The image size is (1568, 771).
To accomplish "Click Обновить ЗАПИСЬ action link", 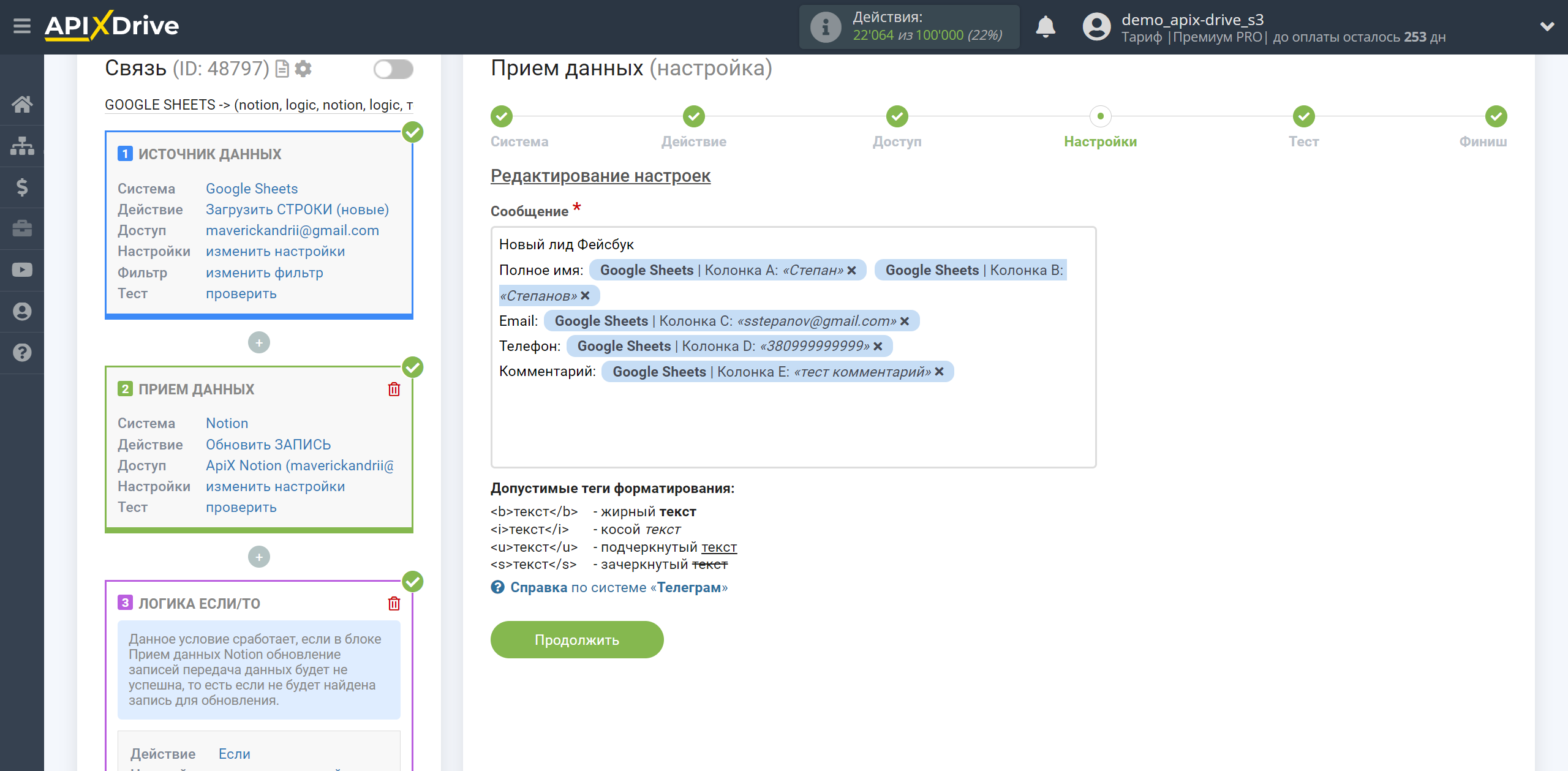I will pos(268,445).
